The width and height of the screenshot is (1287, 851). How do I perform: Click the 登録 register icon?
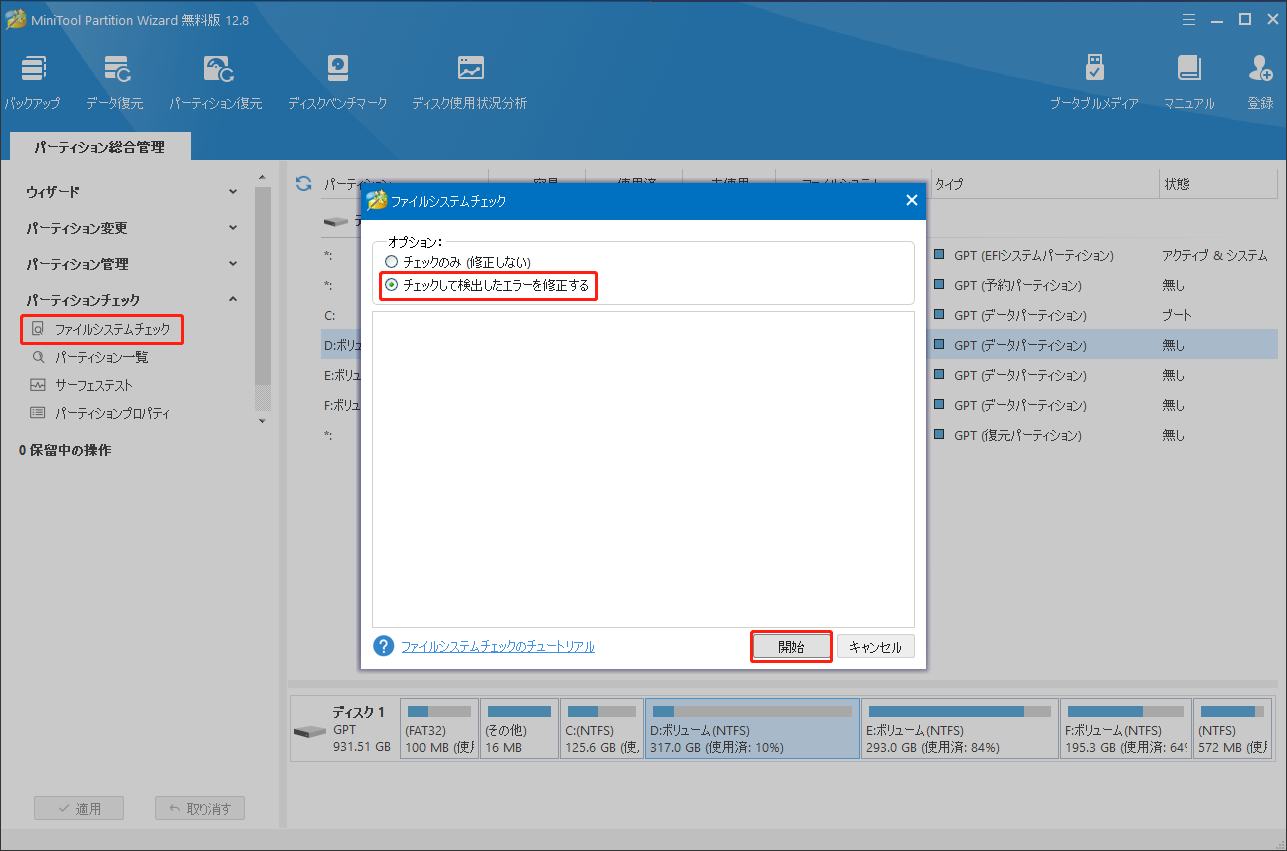(1260, 82)
